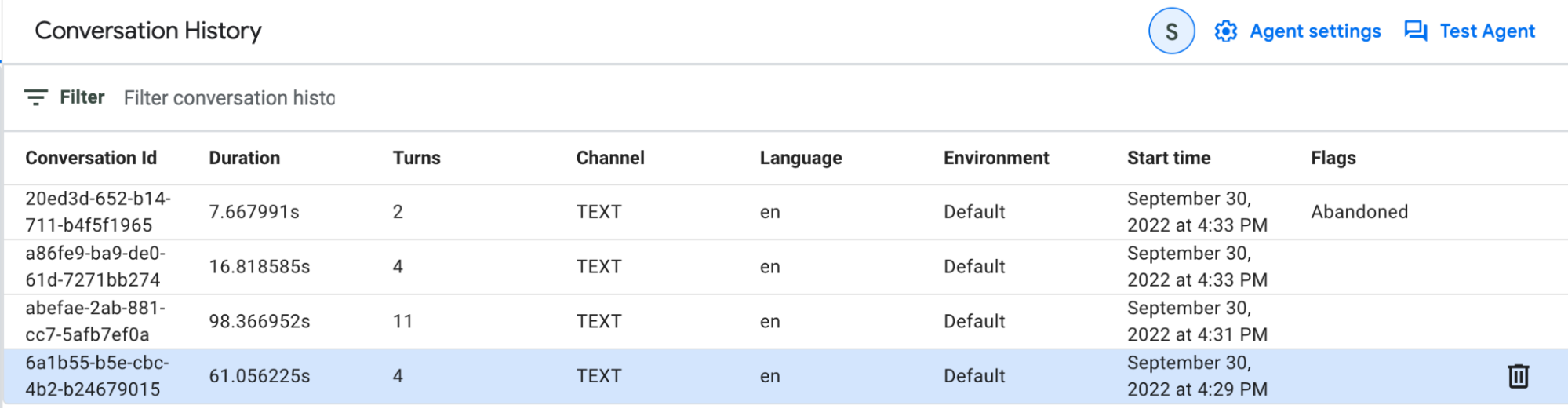Type in Filter conversation history field
The height and width of the screenshot is (409, 1568).
coord(229,98)
